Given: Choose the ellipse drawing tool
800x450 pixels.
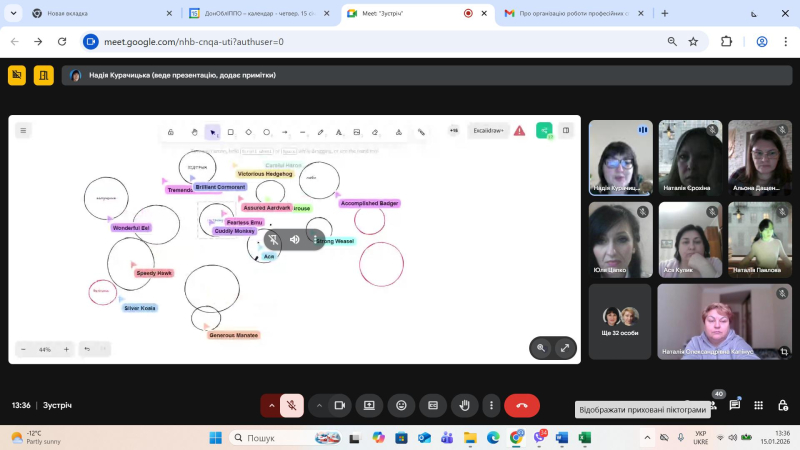Looking at the screenshot, I should 267,131.
